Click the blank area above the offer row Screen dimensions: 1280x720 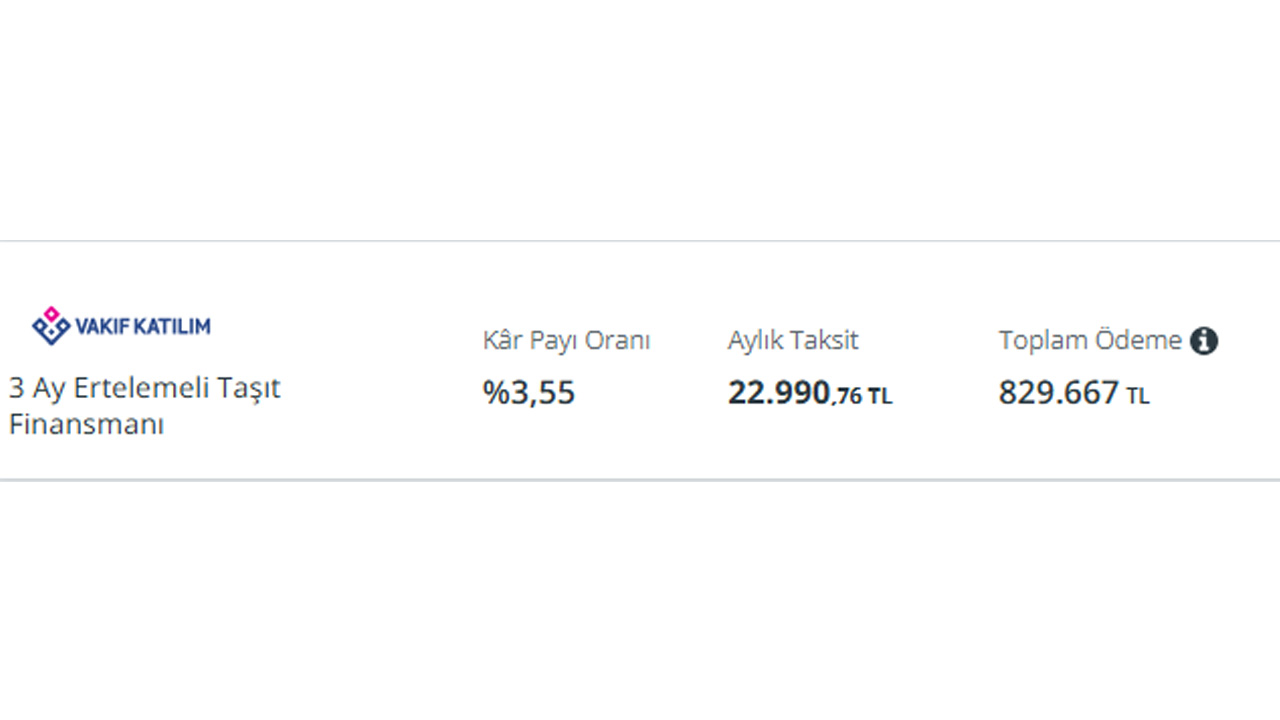[x=640, y=120]
